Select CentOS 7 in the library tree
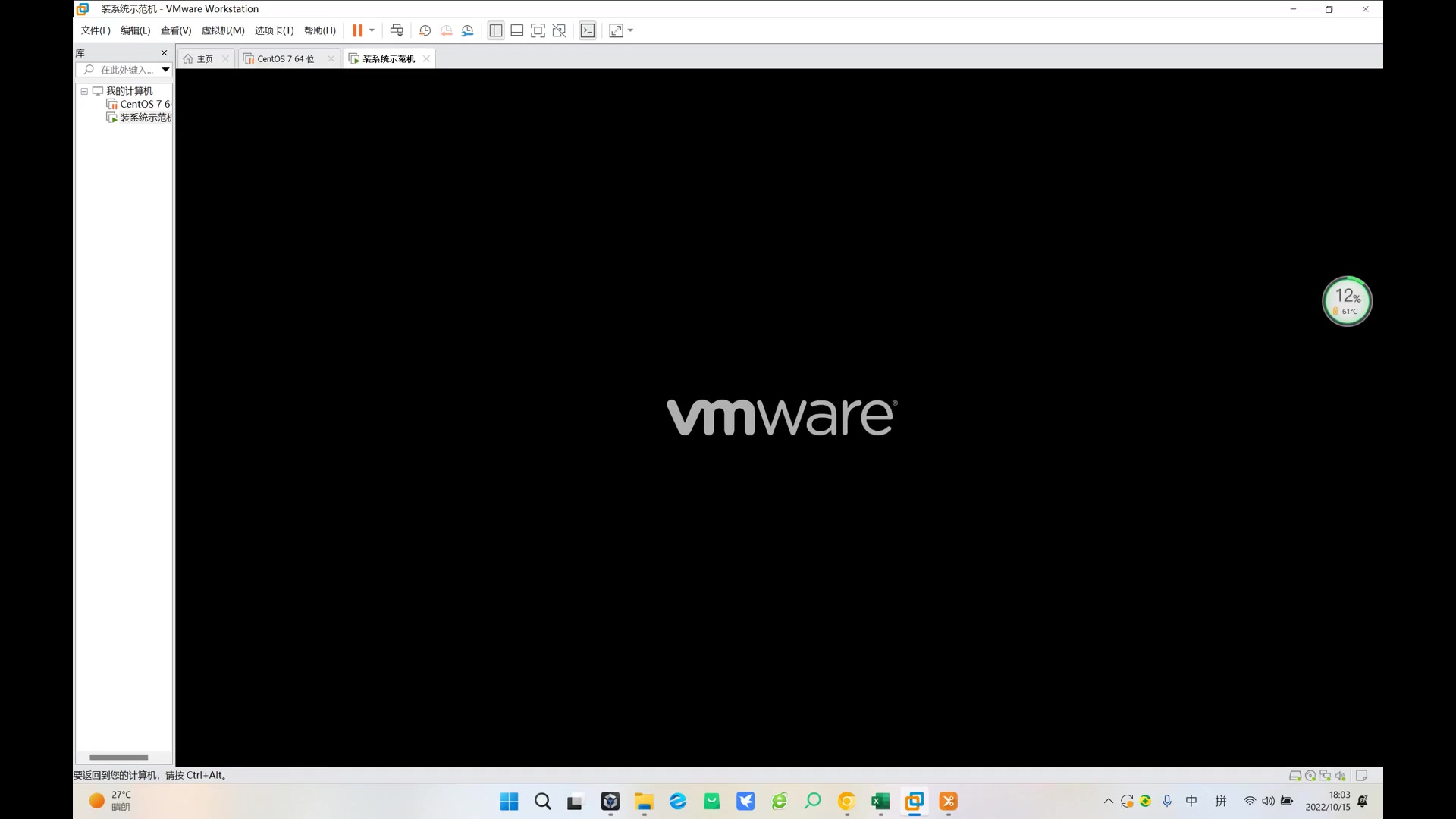Image resolution: width=1456 pixels, height=819 pixels. pos(144,104)
